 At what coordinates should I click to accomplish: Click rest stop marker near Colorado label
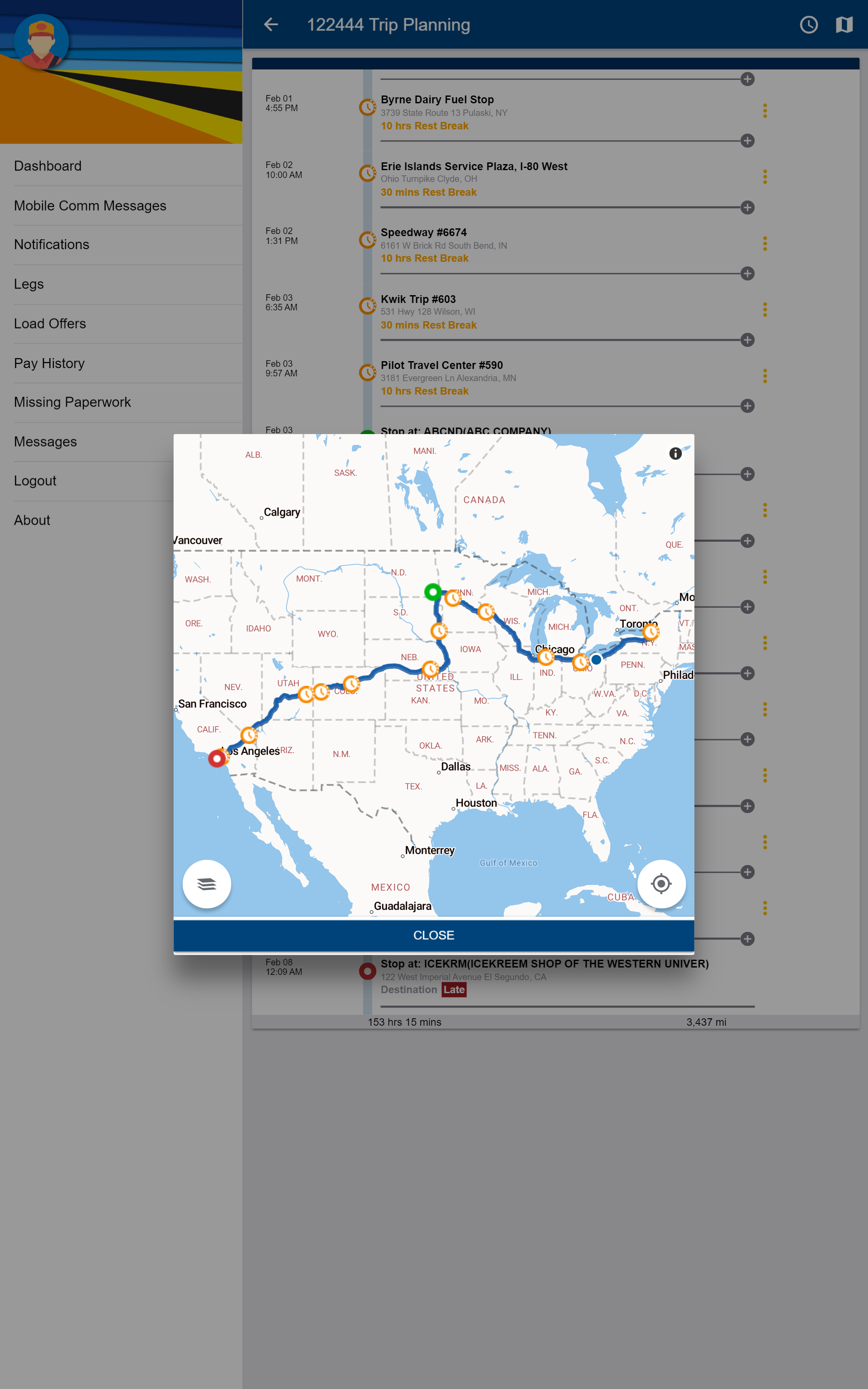[351, 684]
